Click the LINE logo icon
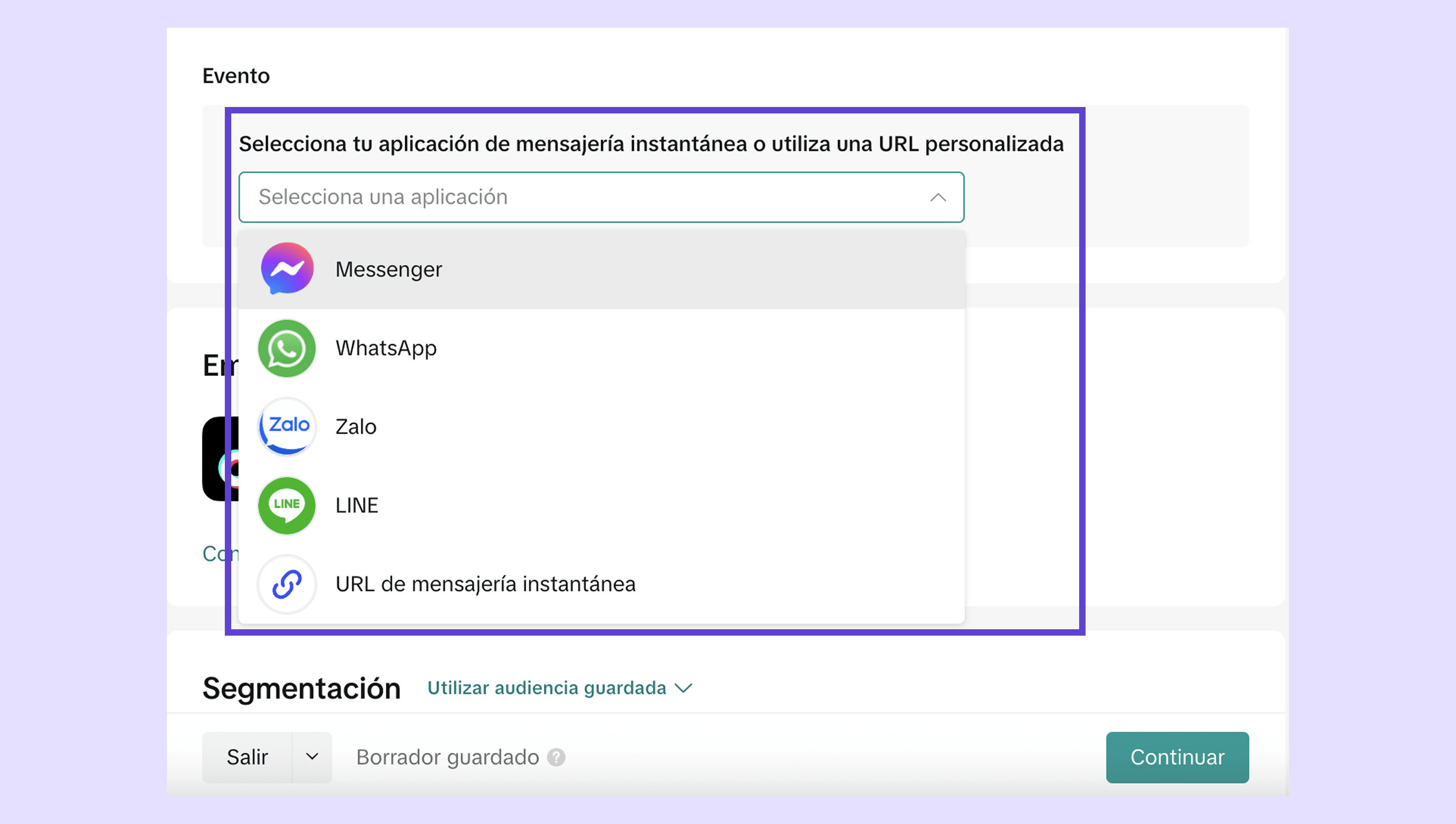This screenshot has width=1456, height=824. (x=286, y=505)
